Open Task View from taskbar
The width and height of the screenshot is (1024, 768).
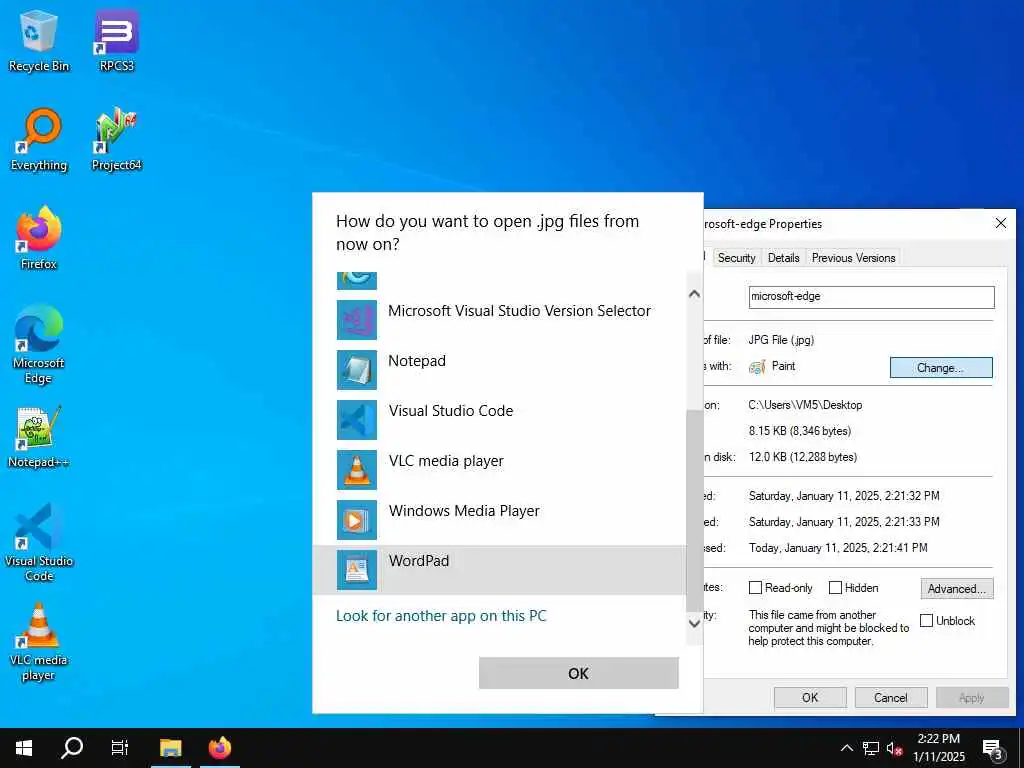point(120,748)
